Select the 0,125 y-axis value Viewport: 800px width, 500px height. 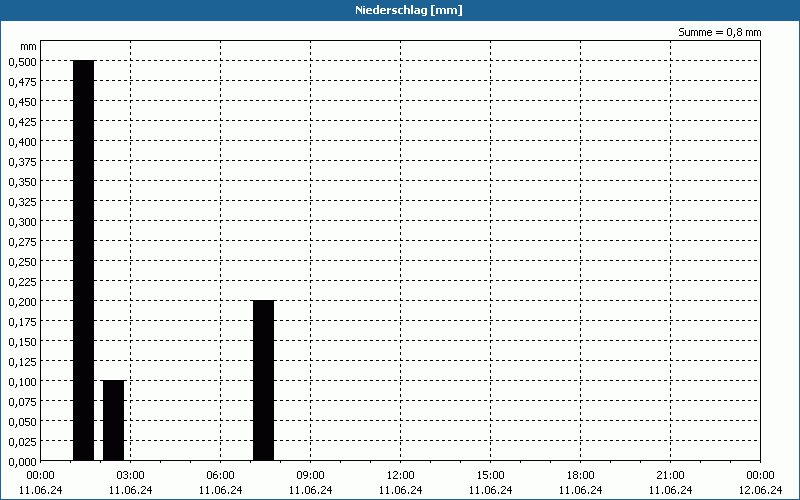pos(23,362)
